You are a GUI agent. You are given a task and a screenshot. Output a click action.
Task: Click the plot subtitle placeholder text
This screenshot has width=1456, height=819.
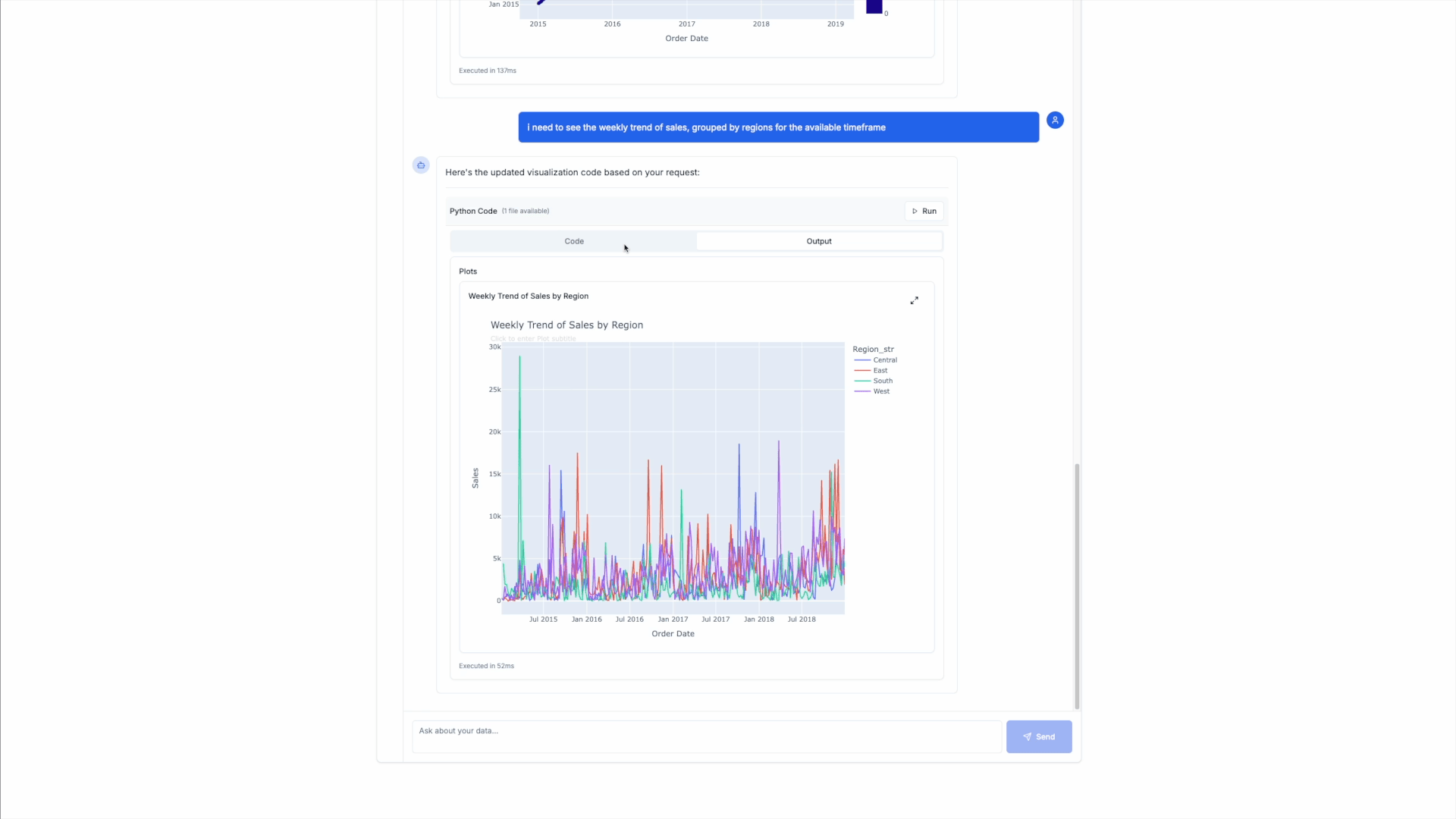pos(532,339)
